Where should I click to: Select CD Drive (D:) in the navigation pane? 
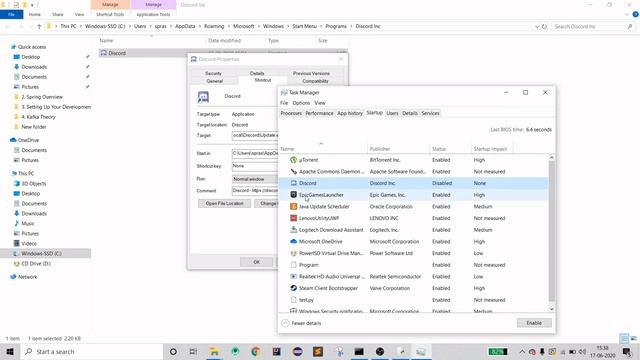pos(36,264)
